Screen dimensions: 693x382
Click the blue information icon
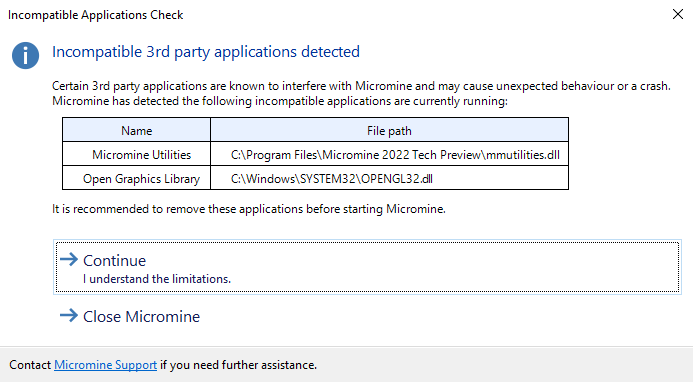pos(25,55)
